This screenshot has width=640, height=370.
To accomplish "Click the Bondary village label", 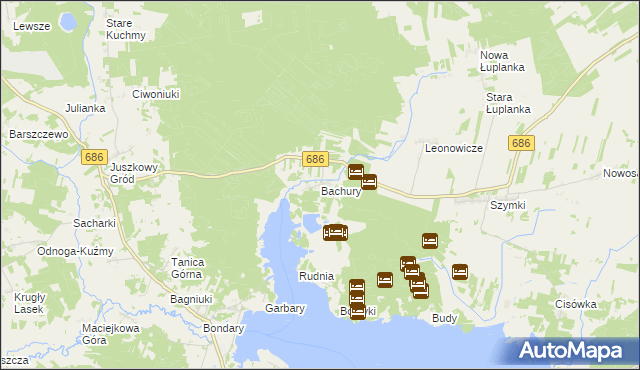I will pyautogui.click(x=223, y=328).
